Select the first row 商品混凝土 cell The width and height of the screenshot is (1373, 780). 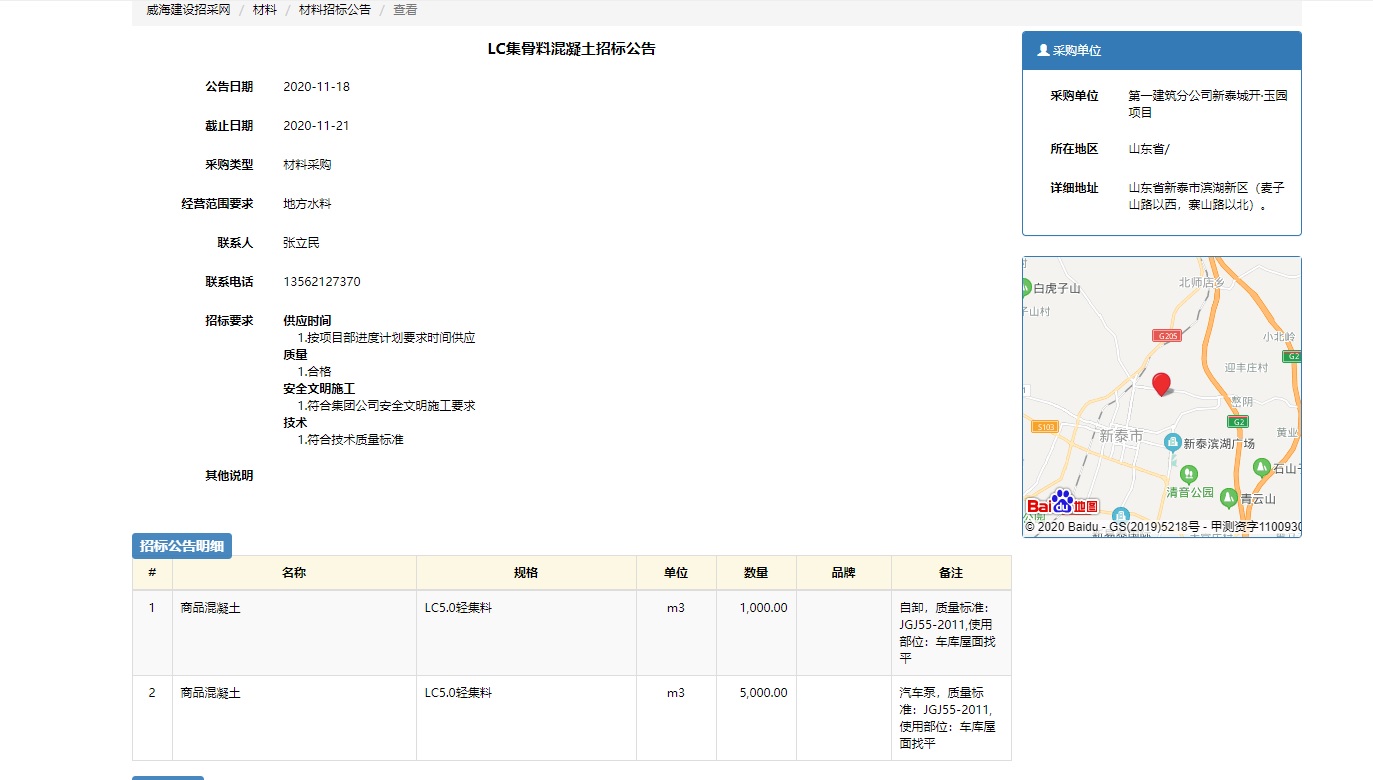(x=210, y=608)
